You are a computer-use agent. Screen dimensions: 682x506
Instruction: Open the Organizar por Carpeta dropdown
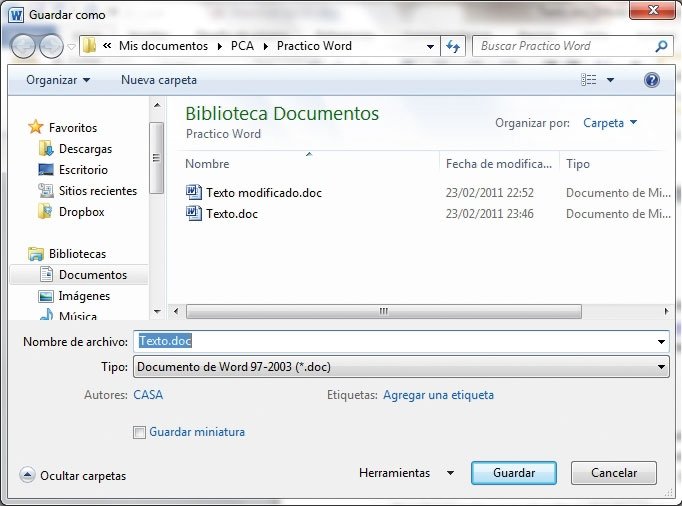[610, 123]
